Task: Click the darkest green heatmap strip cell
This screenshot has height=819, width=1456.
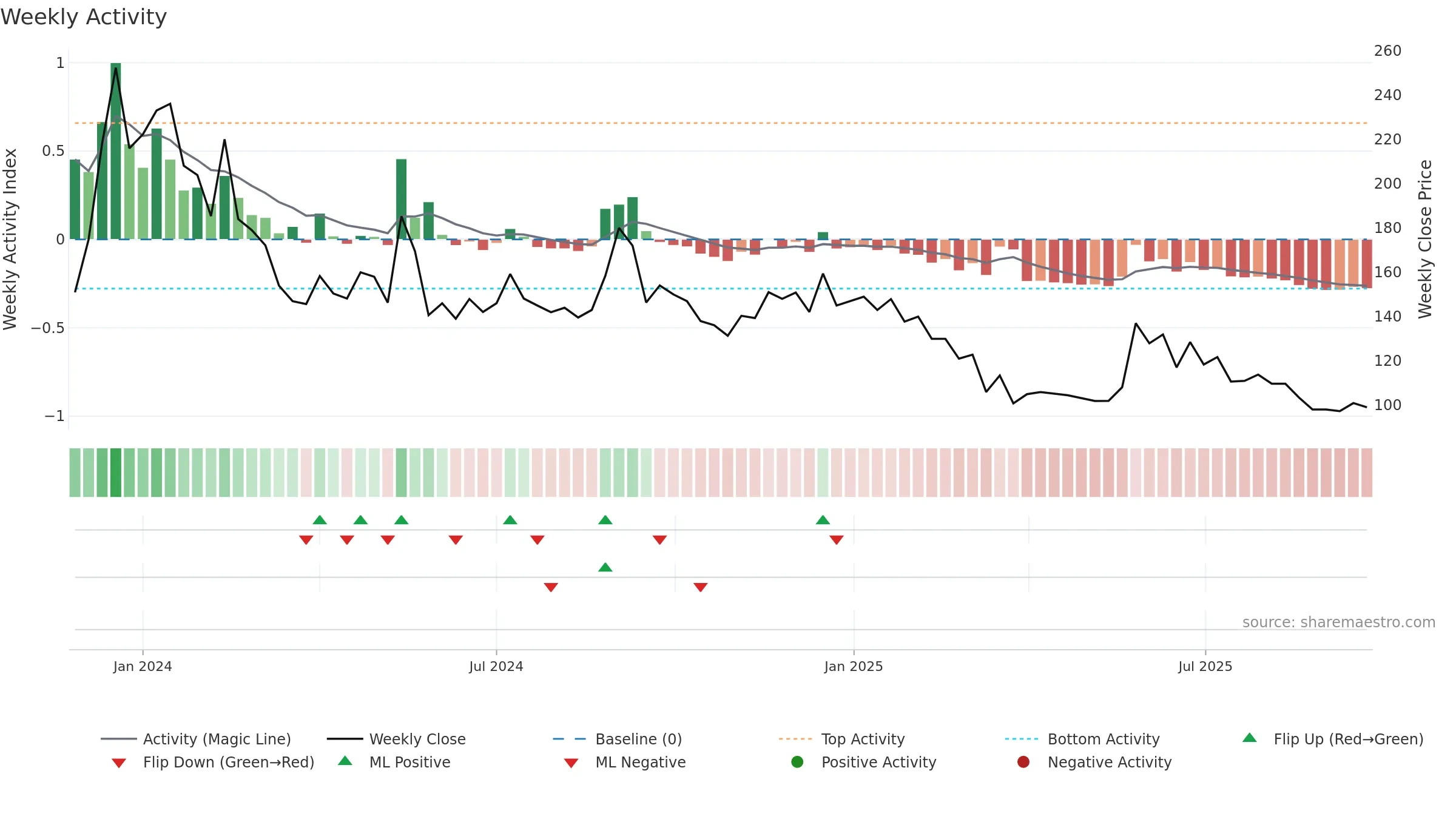Action: [x=116, y=473]
